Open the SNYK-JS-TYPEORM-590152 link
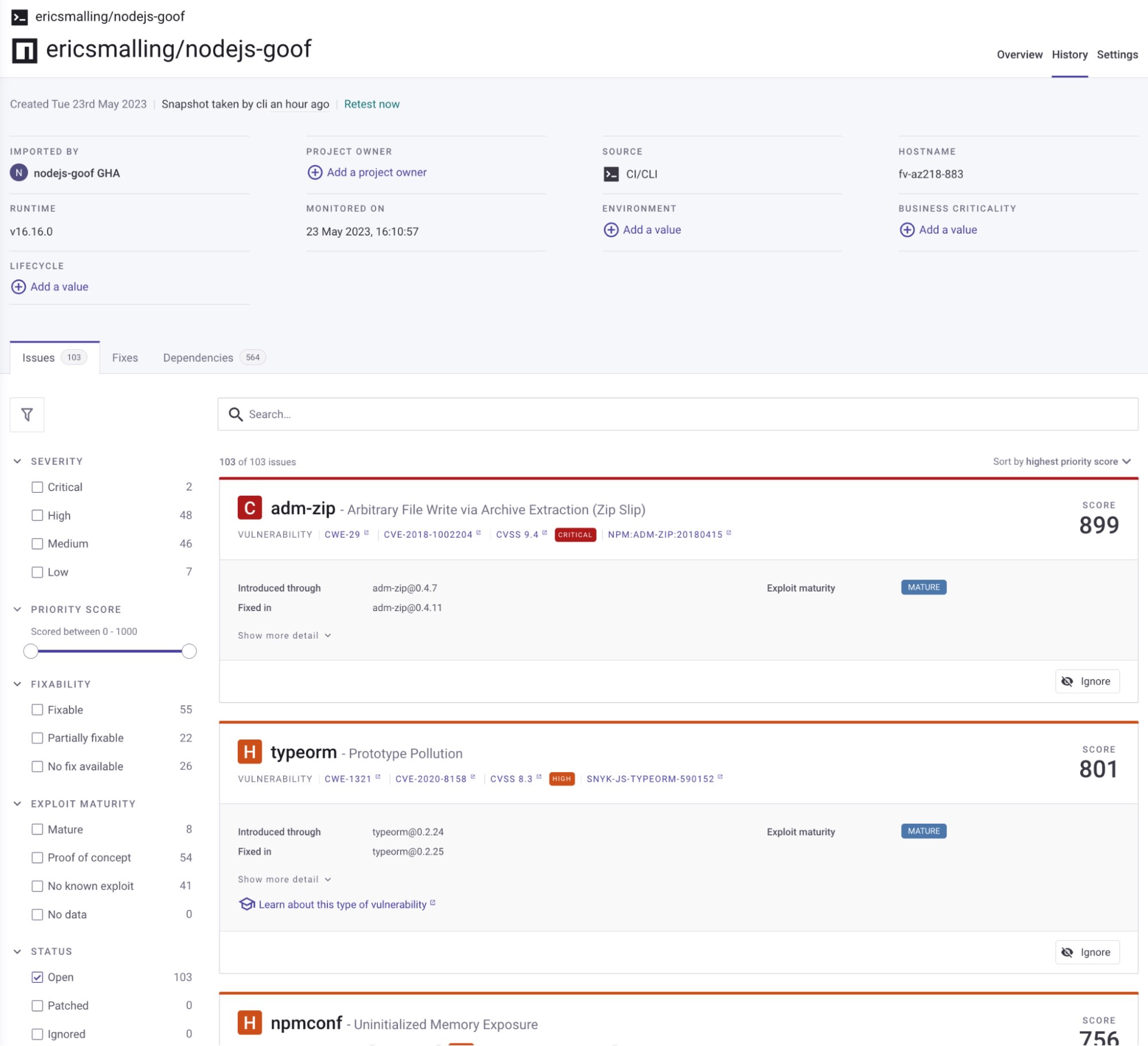Screen dimensions: 1148x1046 (x=654, y=779)
